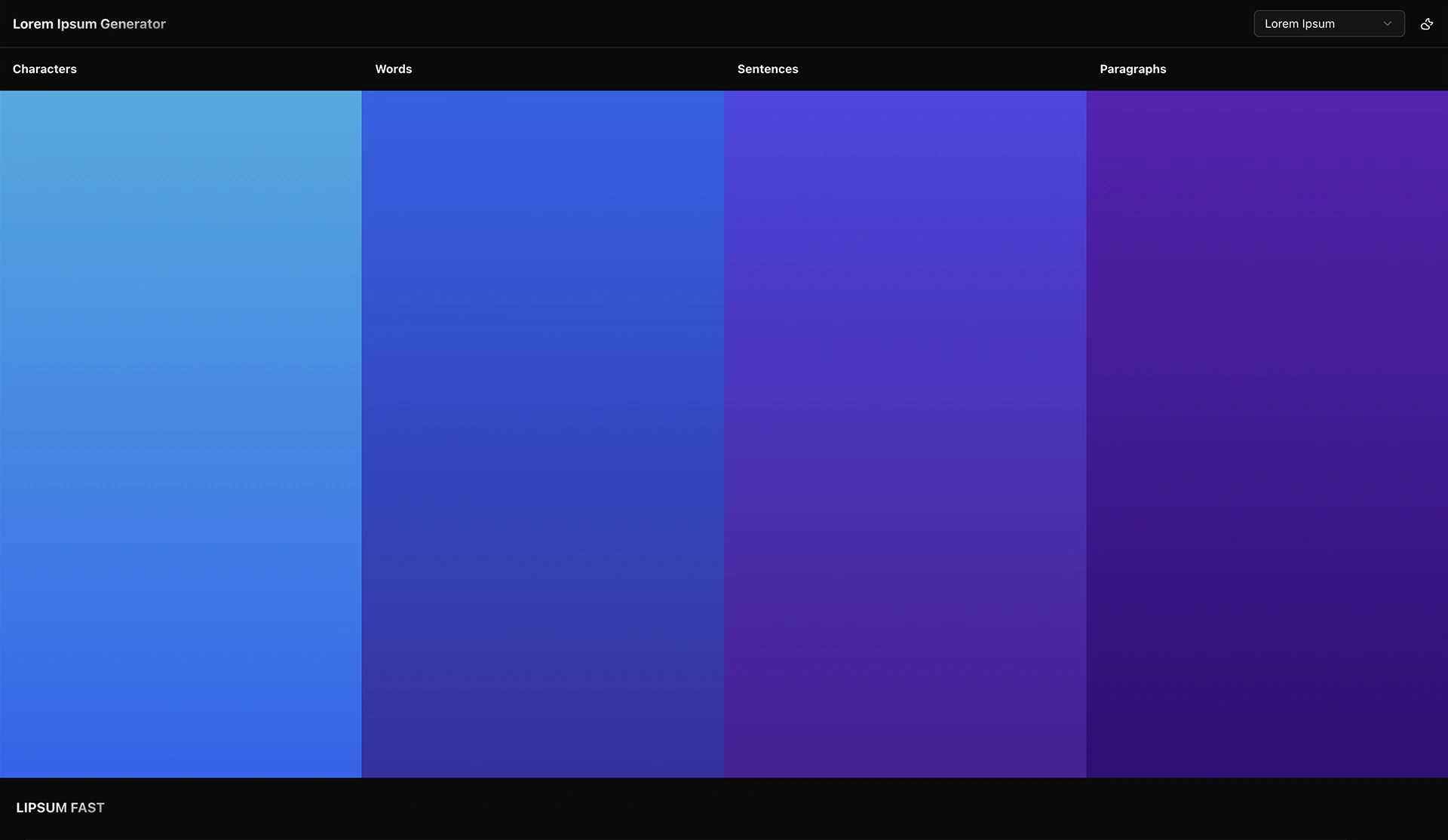Toggle the dark/light theme icon
Image resolution: width=1448 pixels, height=840 pixels.
(1426, 24)
